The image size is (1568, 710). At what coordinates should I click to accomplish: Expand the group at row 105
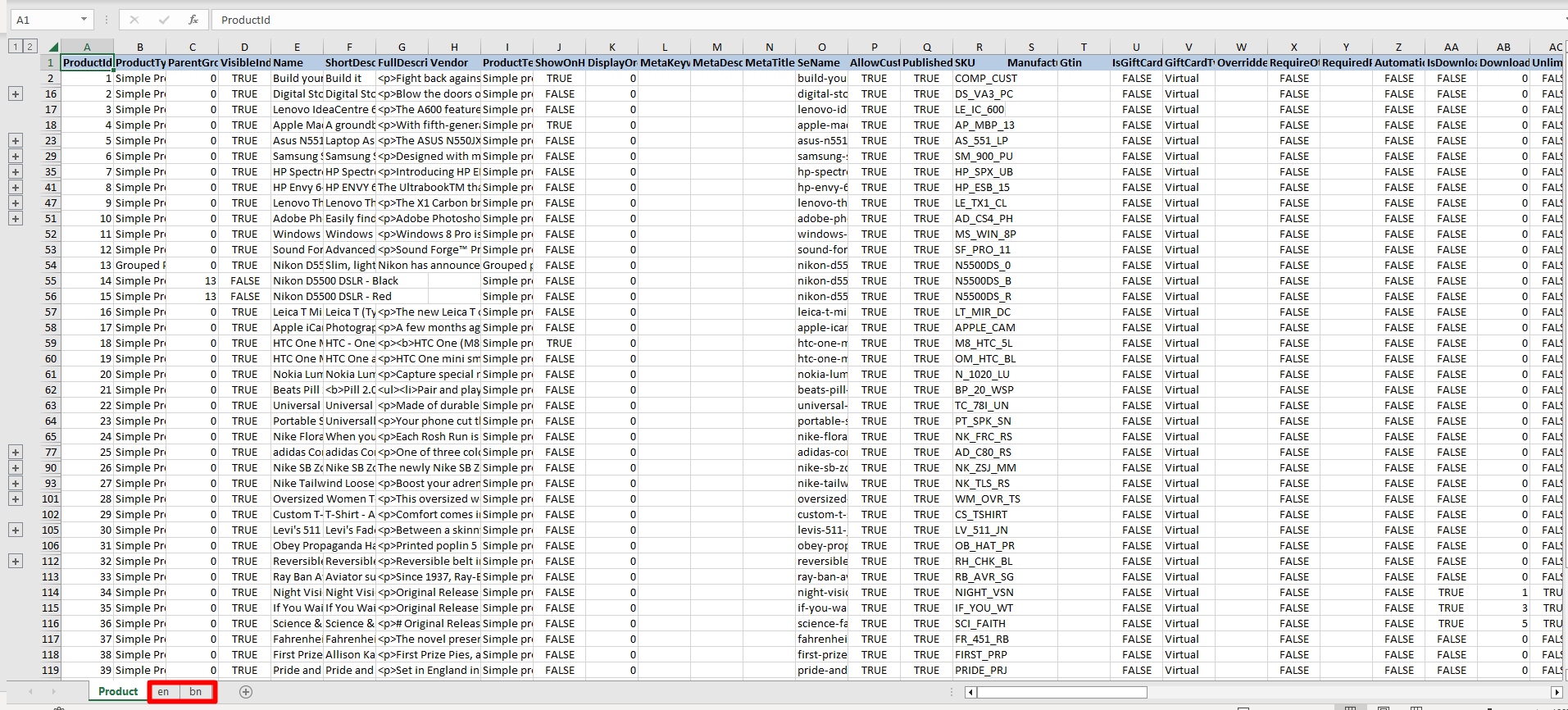(16, 530)
